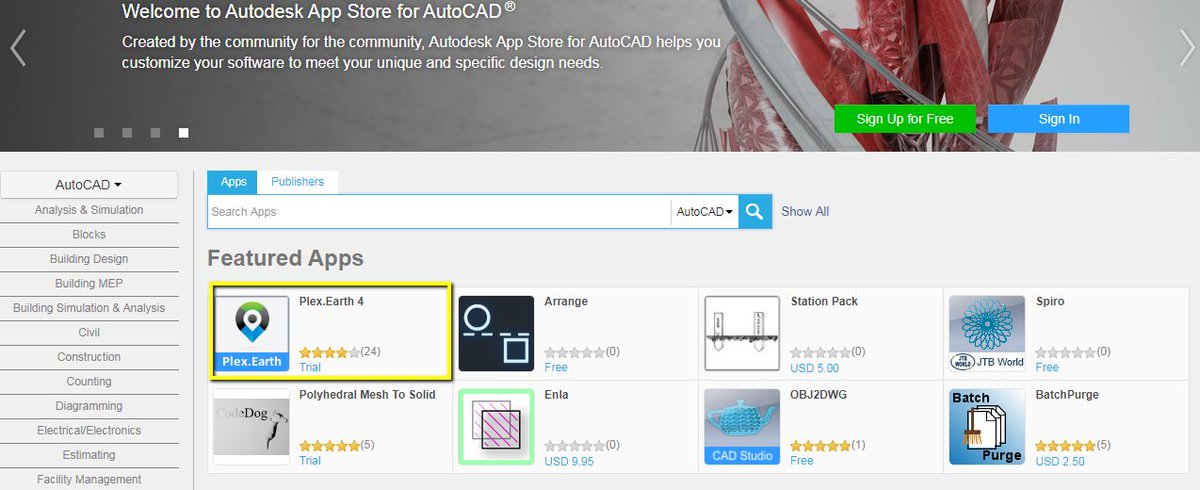The width and height of the screenshot is (1200, 490).
Task: Select the Civil category
Action: coord(89,333)
